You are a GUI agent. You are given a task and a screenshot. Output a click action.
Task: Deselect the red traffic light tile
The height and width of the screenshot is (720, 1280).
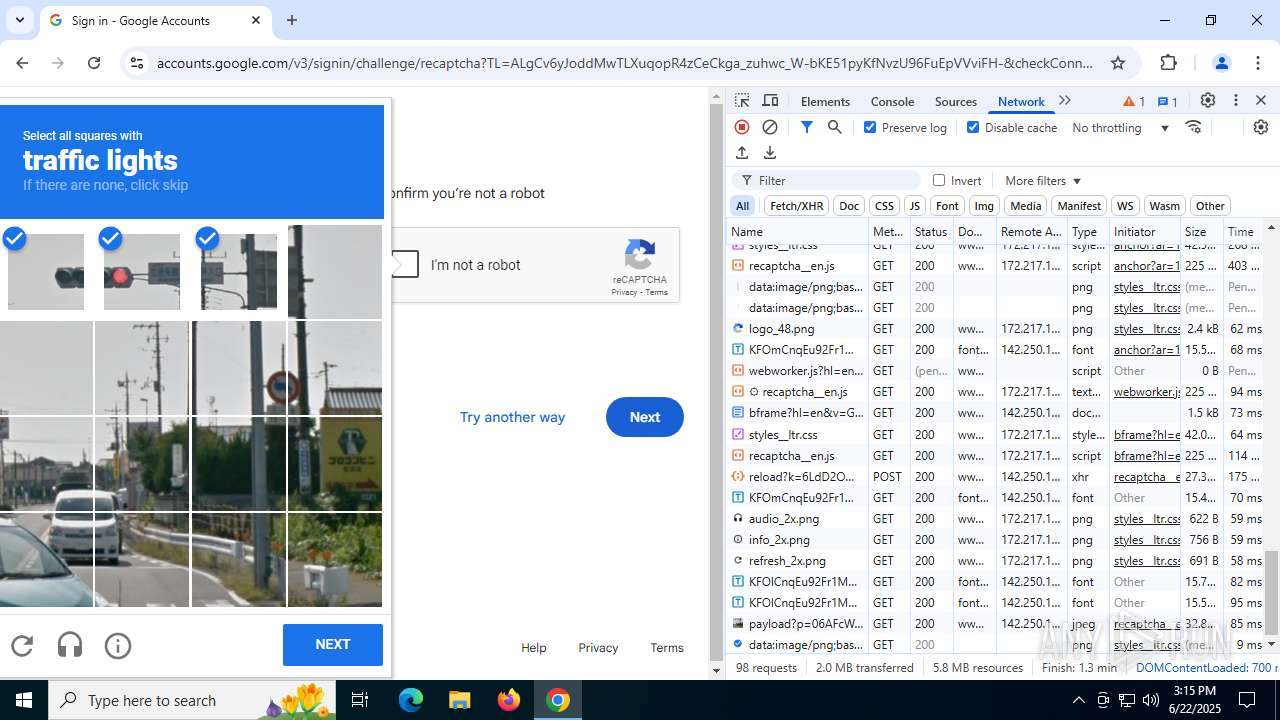point(142,272)
